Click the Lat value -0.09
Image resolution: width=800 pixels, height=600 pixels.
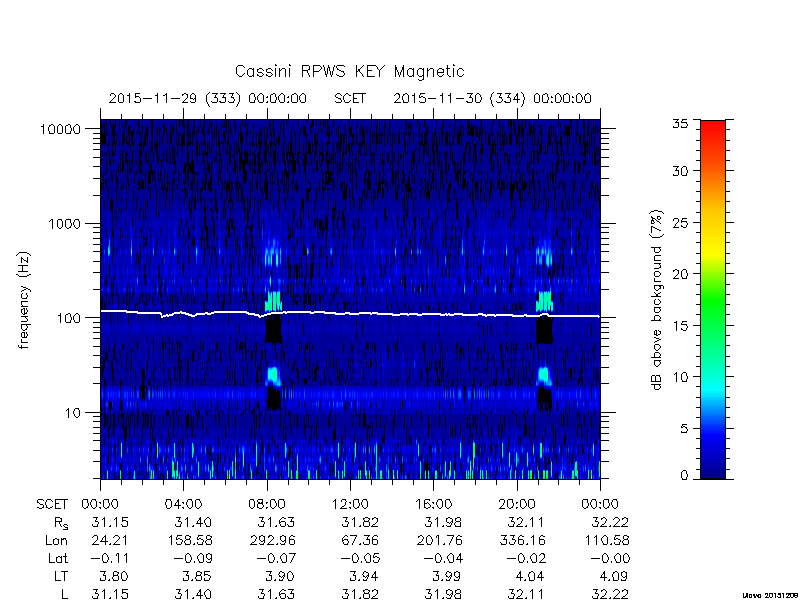[191, 558]
